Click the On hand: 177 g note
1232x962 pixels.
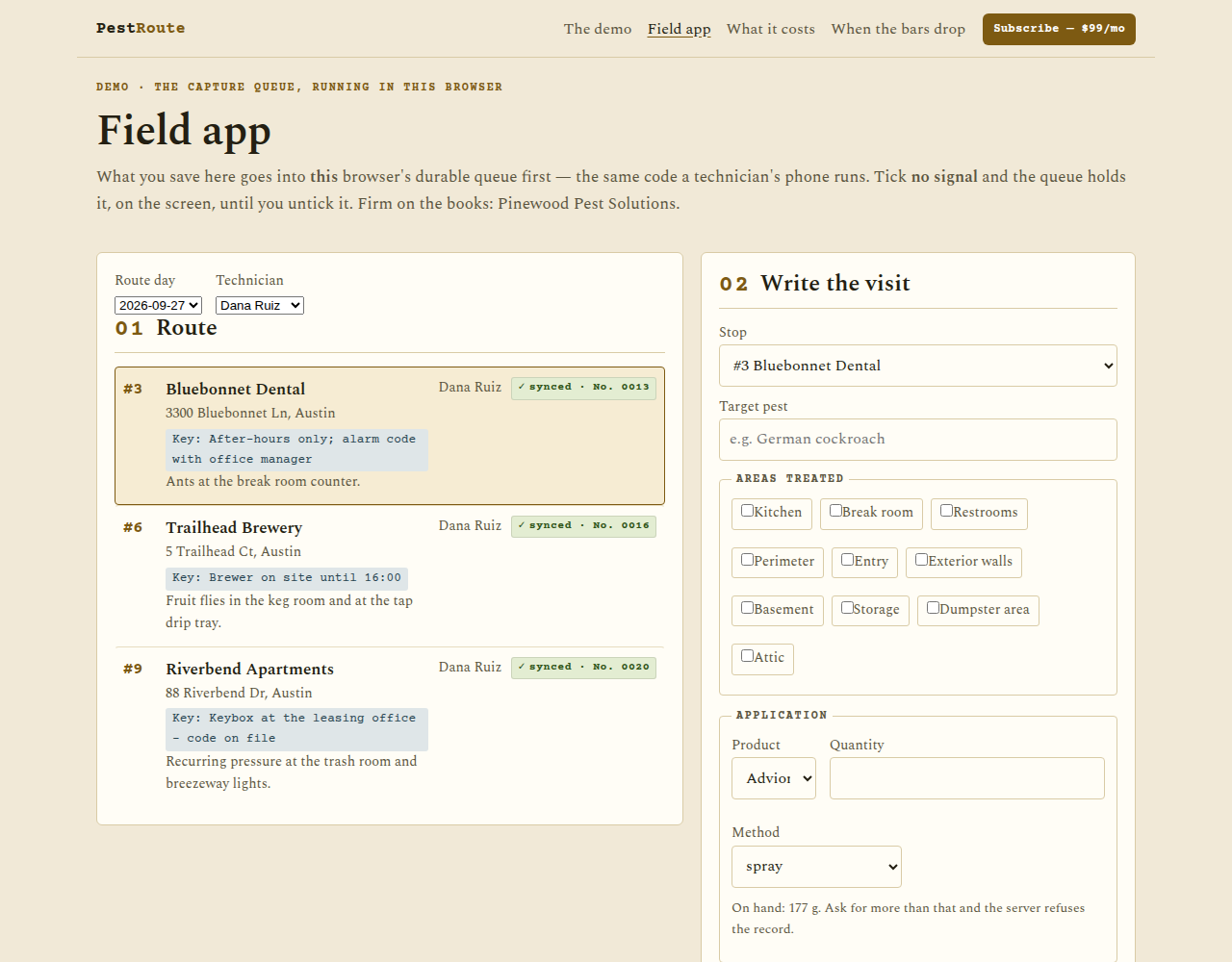tap(908, 919)
